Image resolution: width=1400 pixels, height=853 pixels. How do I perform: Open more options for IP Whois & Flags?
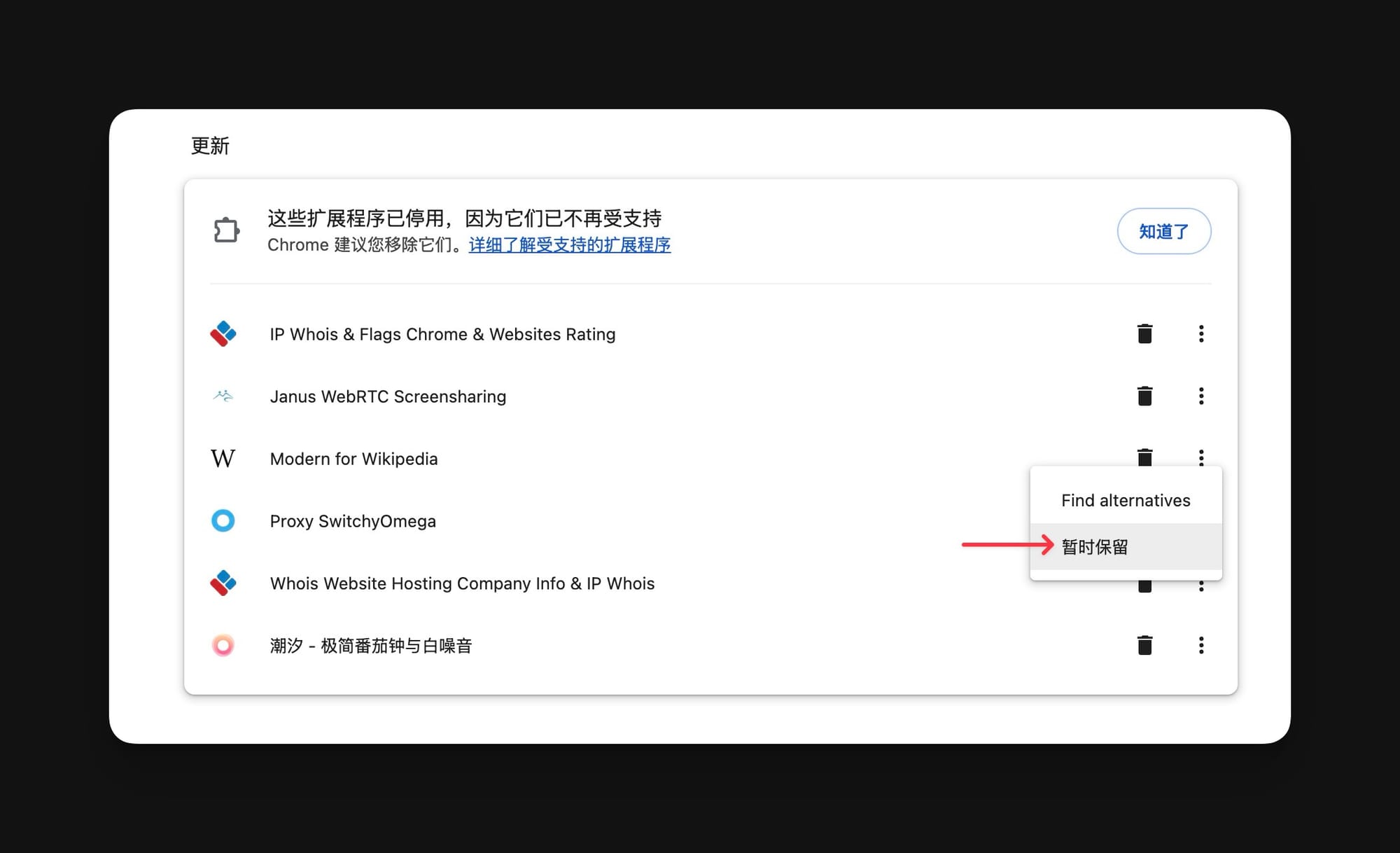(x=1201, y=333)
